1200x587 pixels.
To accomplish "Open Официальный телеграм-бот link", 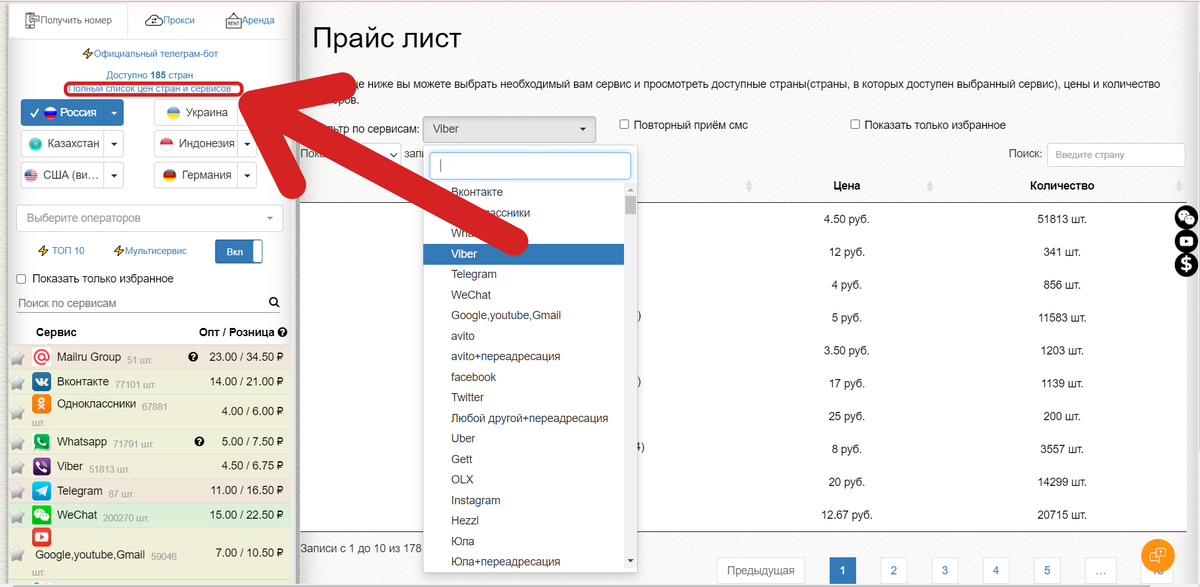I will [x=150, y=53].
